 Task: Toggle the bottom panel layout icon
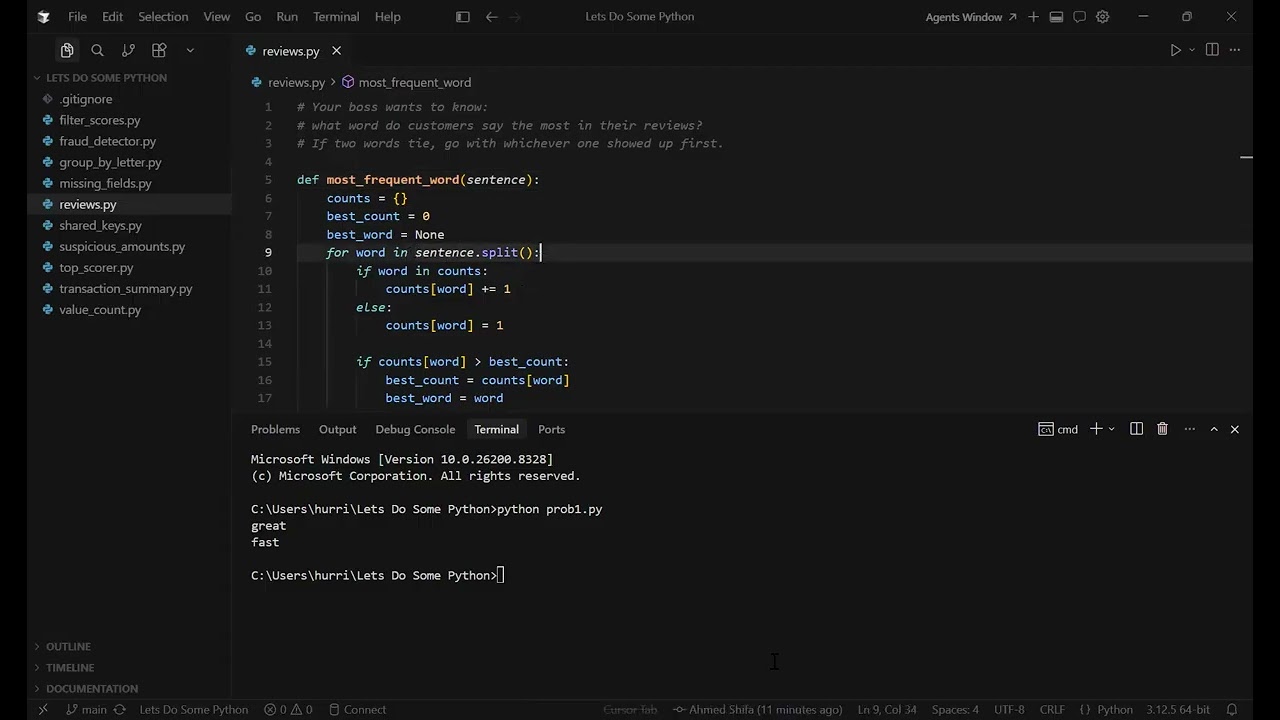[x=1056, y=17]
